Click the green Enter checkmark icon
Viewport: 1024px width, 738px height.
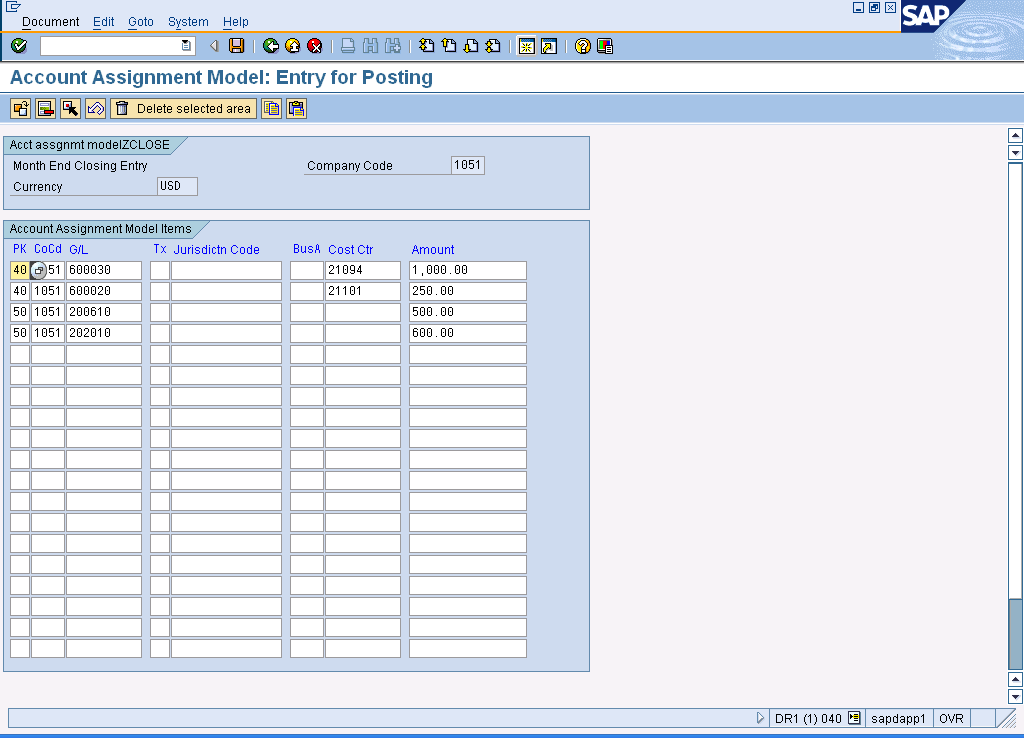[19, 46]
